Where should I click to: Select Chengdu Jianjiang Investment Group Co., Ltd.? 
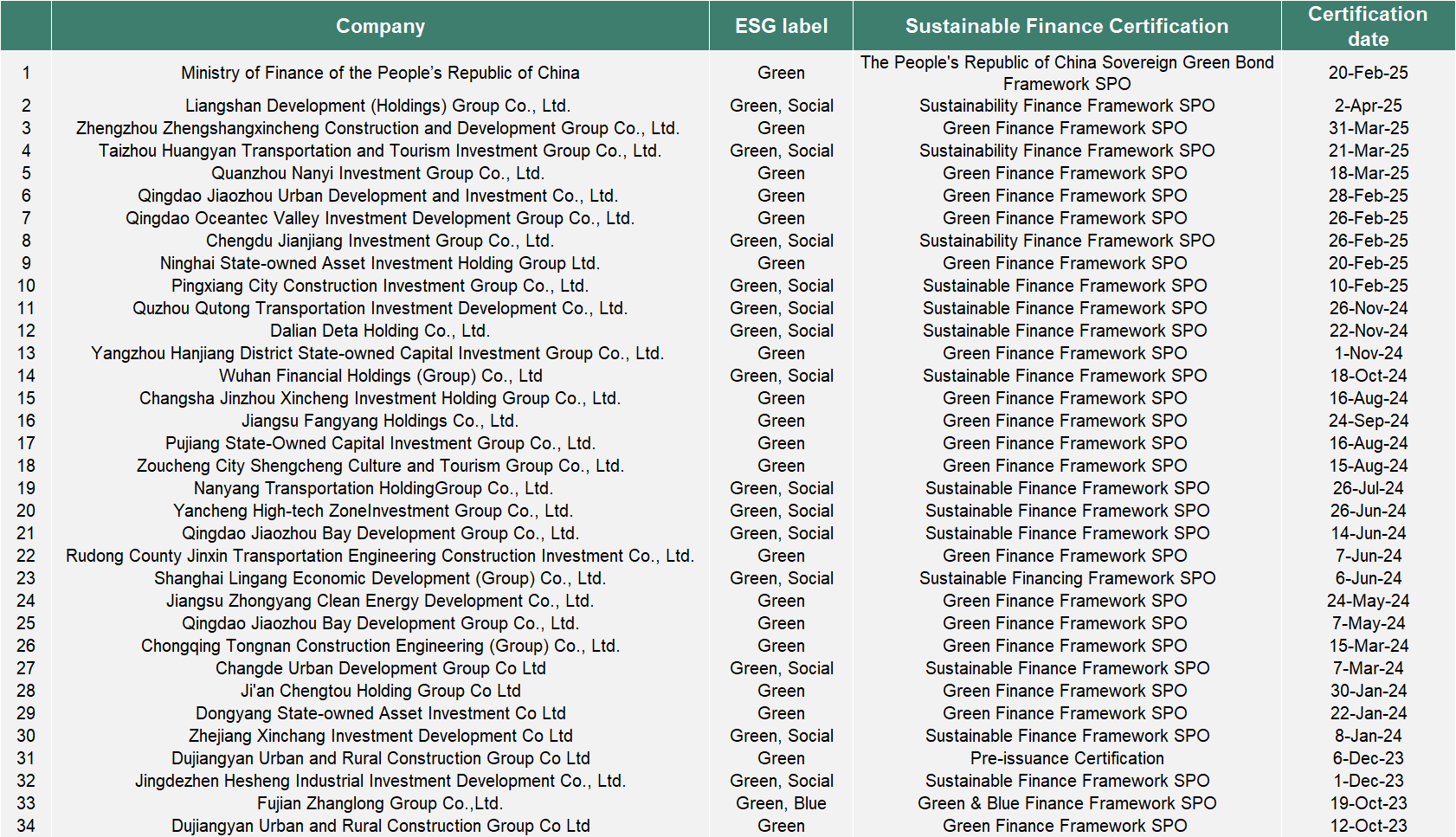pos(379,241)
